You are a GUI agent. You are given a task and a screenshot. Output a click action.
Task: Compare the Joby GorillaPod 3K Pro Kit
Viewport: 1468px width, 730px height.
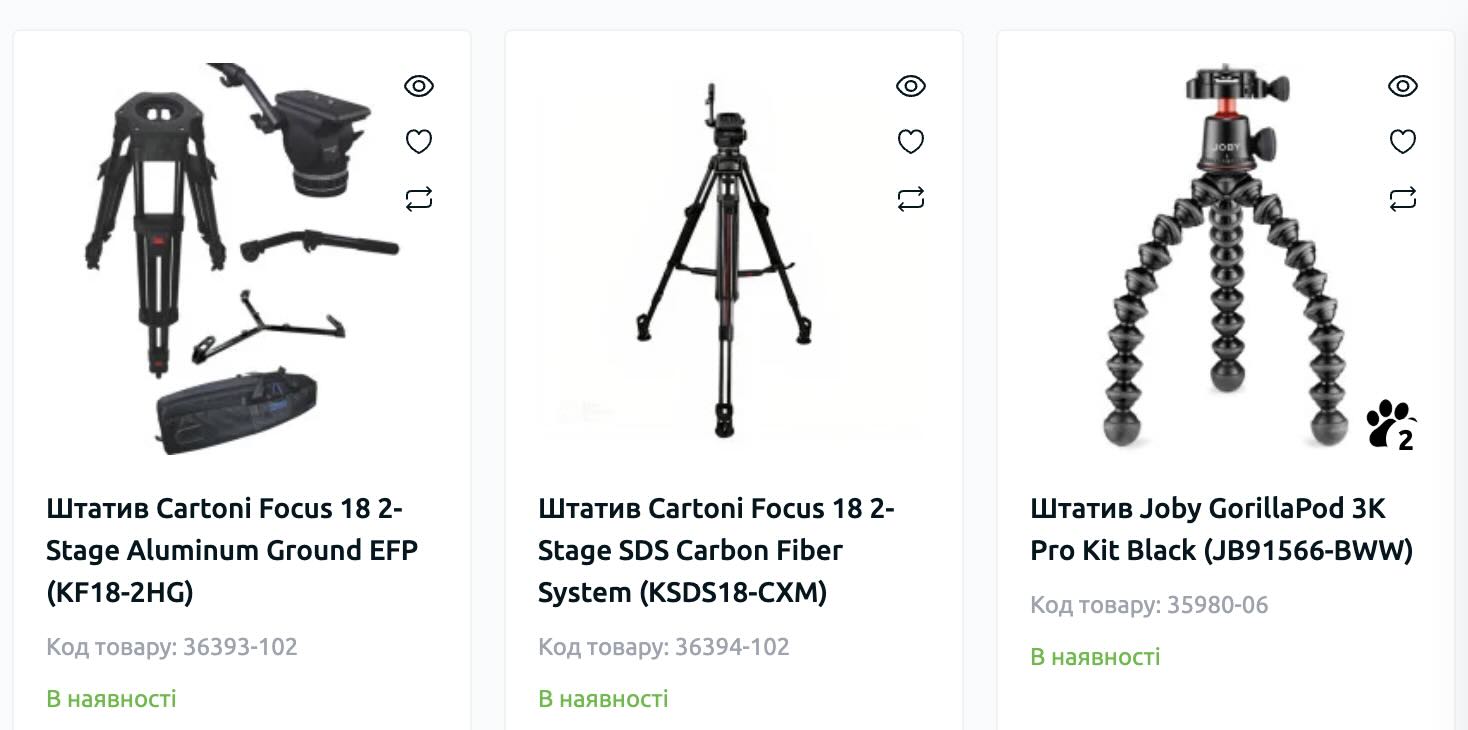tap(1403, 199)
